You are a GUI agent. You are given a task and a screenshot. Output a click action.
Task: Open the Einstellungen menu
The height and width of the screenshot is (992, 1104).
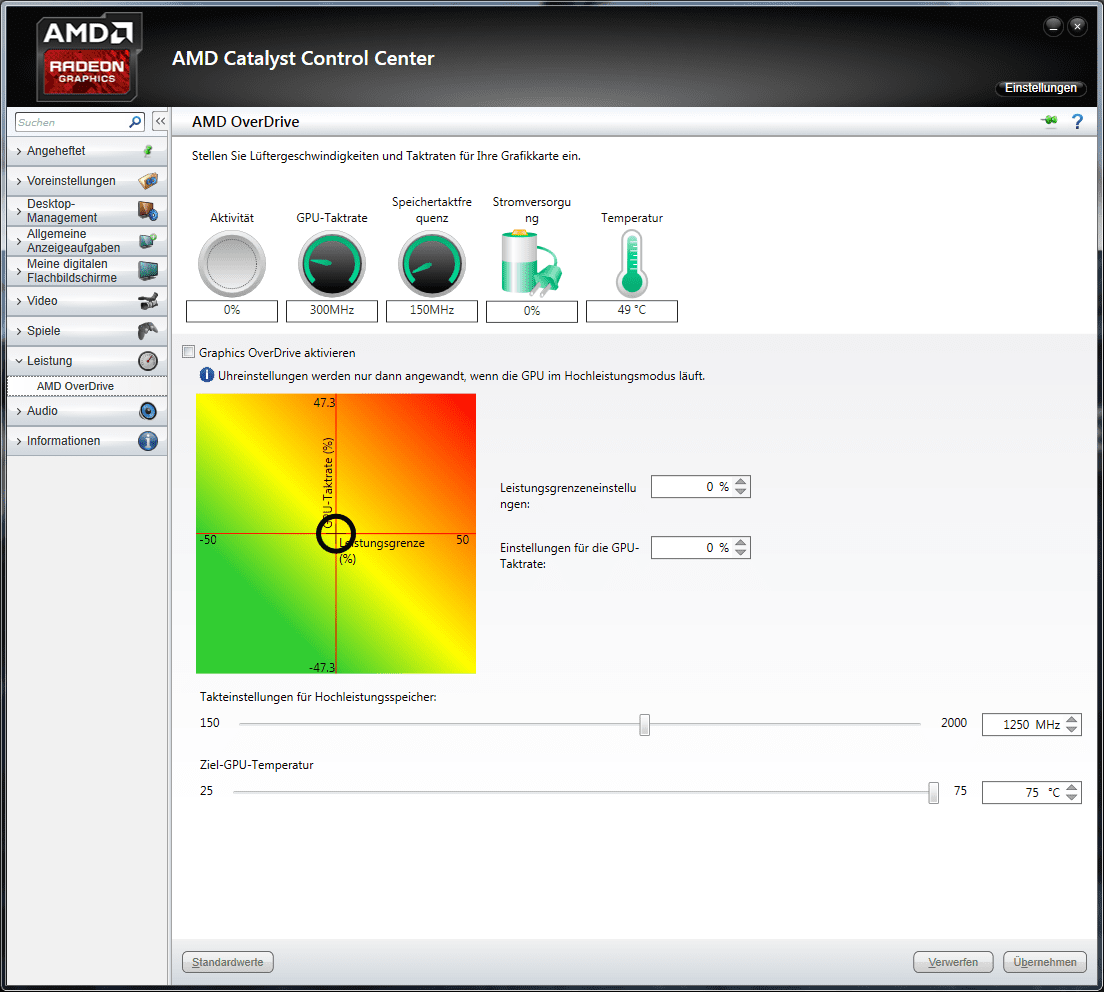tap(1041, 88)
